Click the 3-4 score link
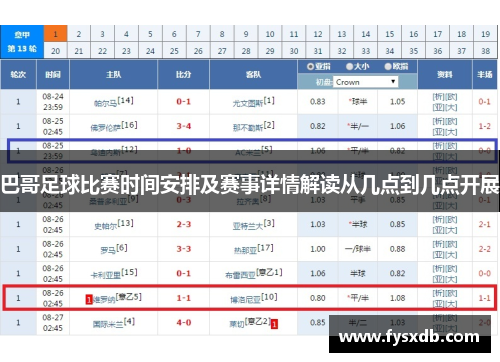Screen dimensions: 500x362 183,126
